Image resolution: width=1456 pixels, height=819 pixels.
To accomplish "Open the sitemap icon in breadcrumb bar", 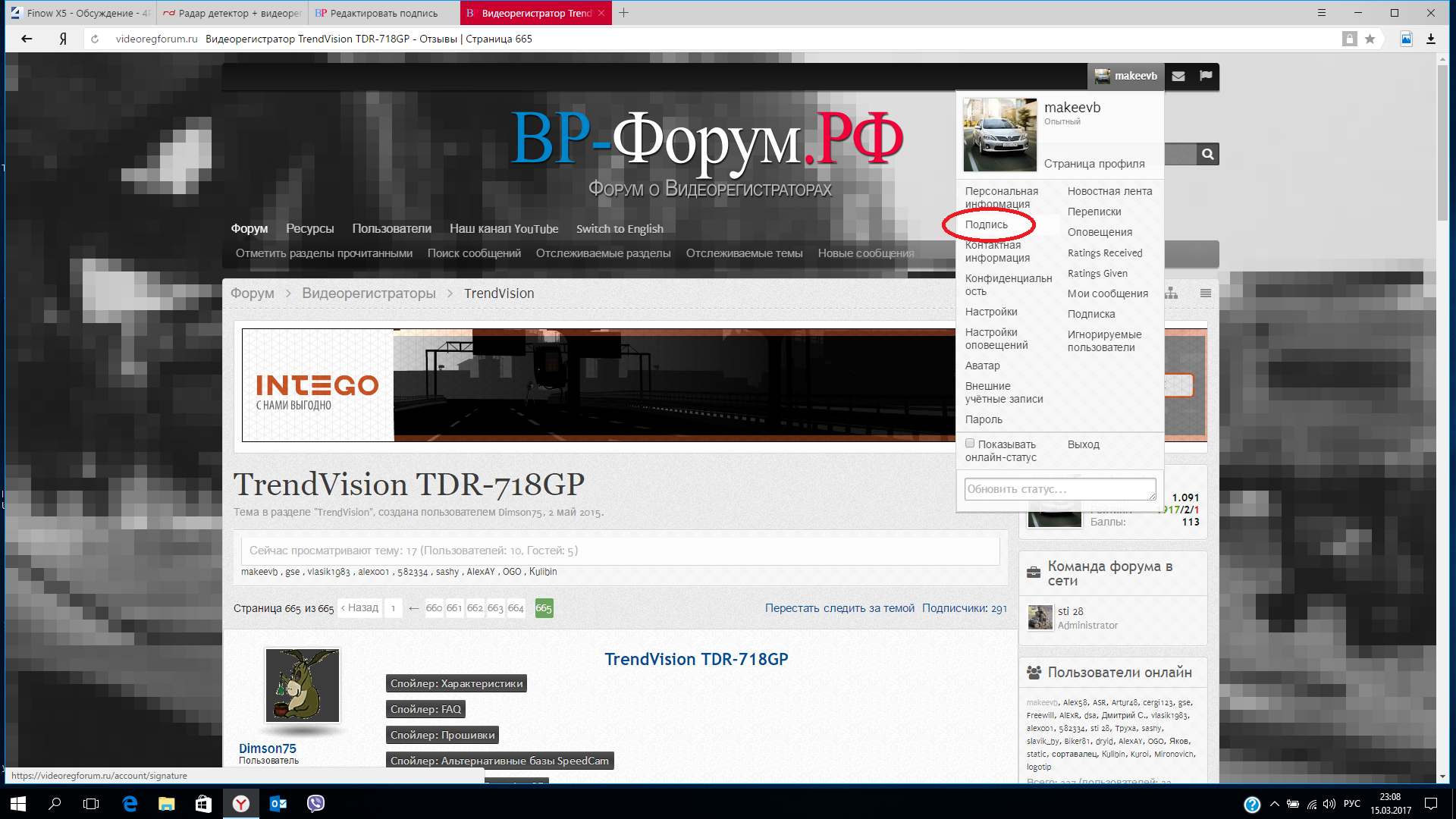I will pyautogui.click(x=1172, y=293).
